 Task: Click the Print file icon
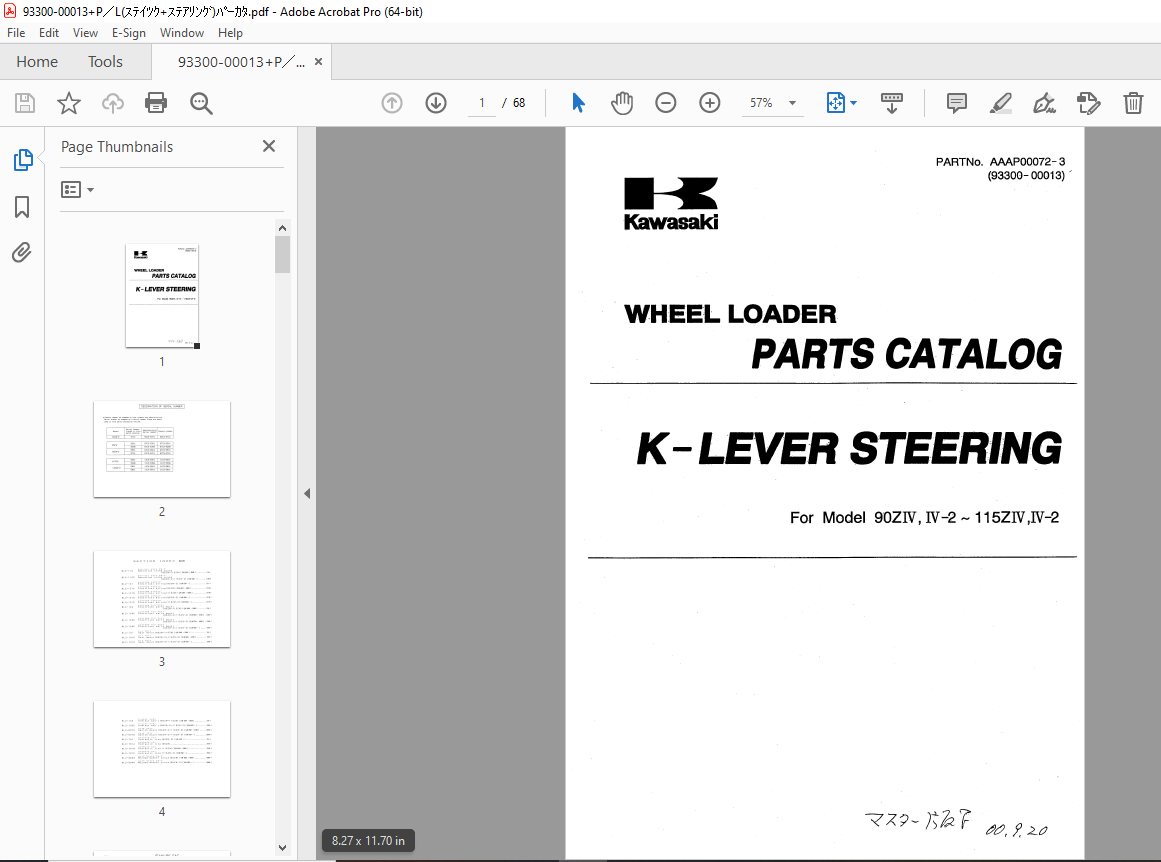pos(155,103)
